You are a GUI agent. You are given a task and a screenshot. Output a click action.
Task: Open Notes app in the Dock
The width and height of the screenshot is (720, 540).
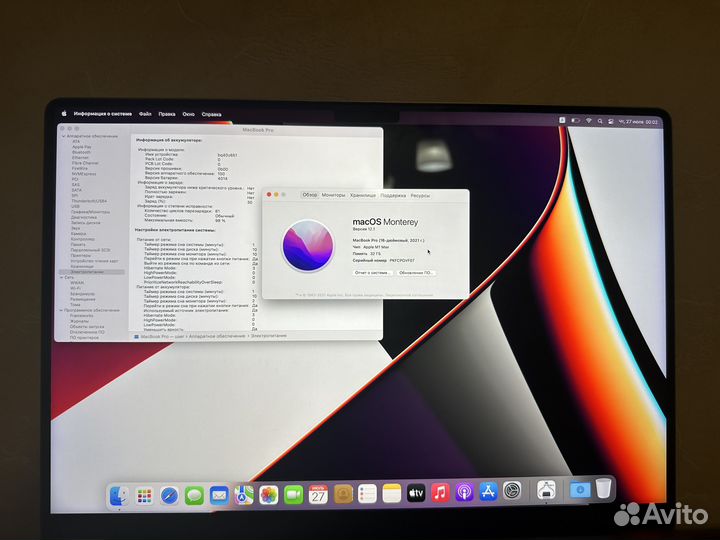[392, 494]
